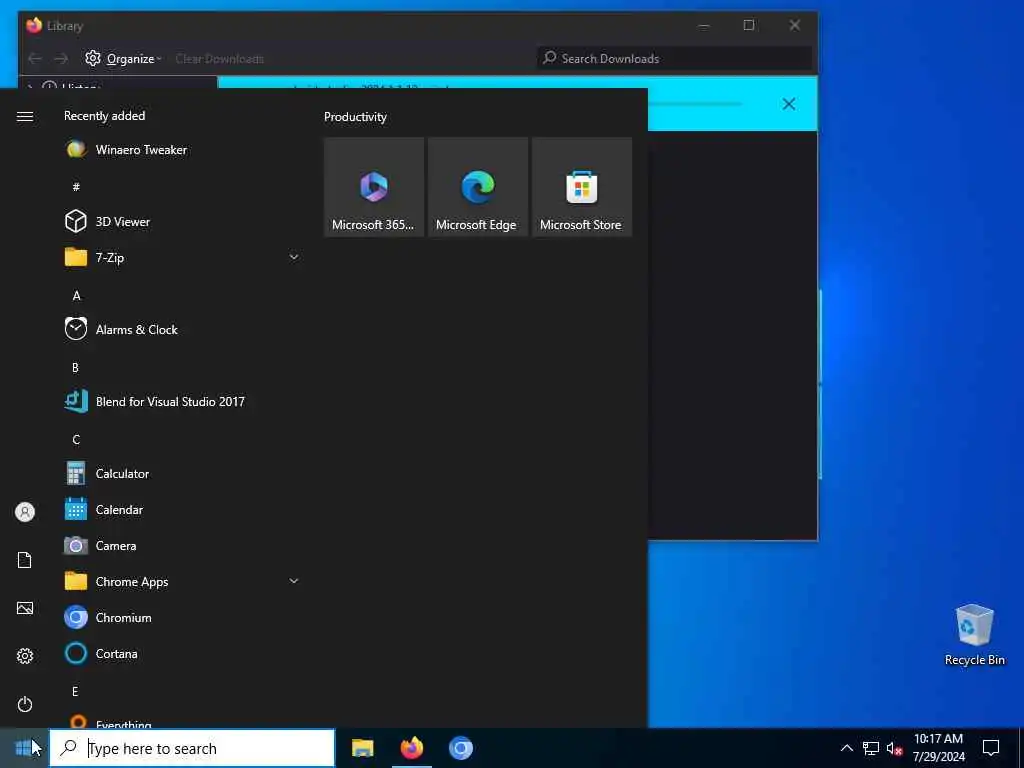Launch the Camera app

coord(182,545)
